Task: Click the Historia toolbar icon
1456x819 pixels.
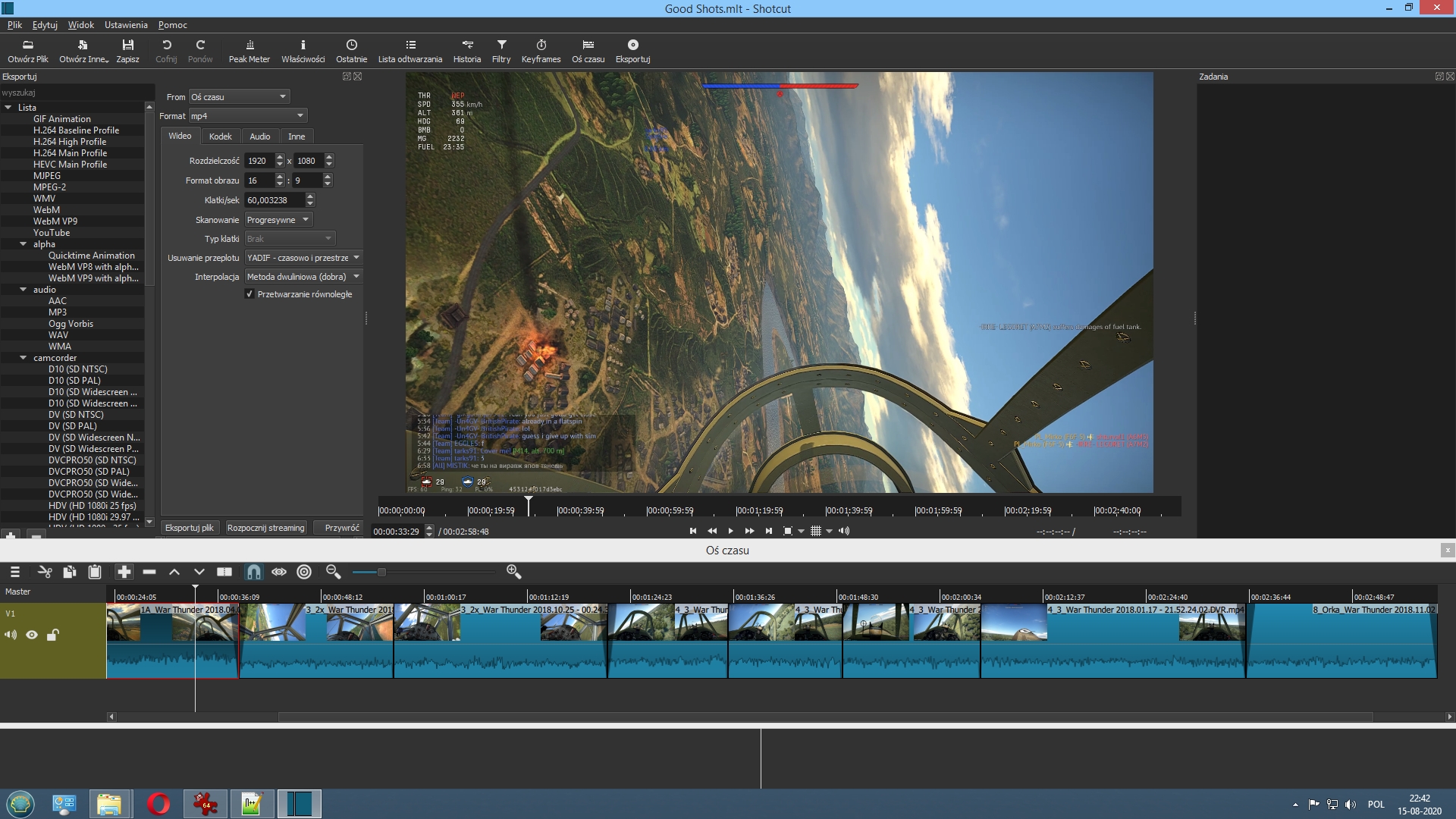Action: coord(466,51)
